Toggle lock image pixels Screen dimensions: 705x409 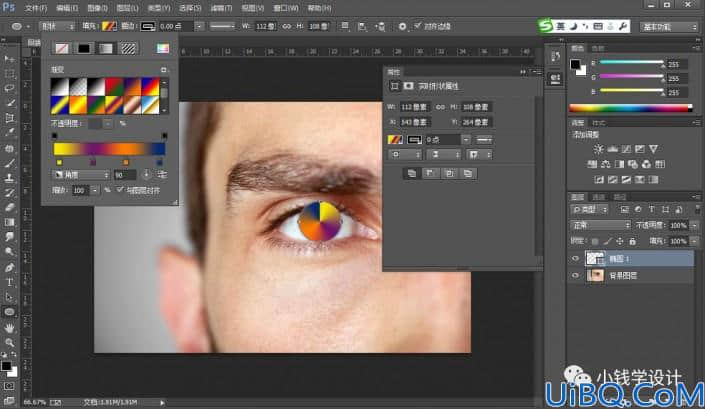tap(607, 241)
